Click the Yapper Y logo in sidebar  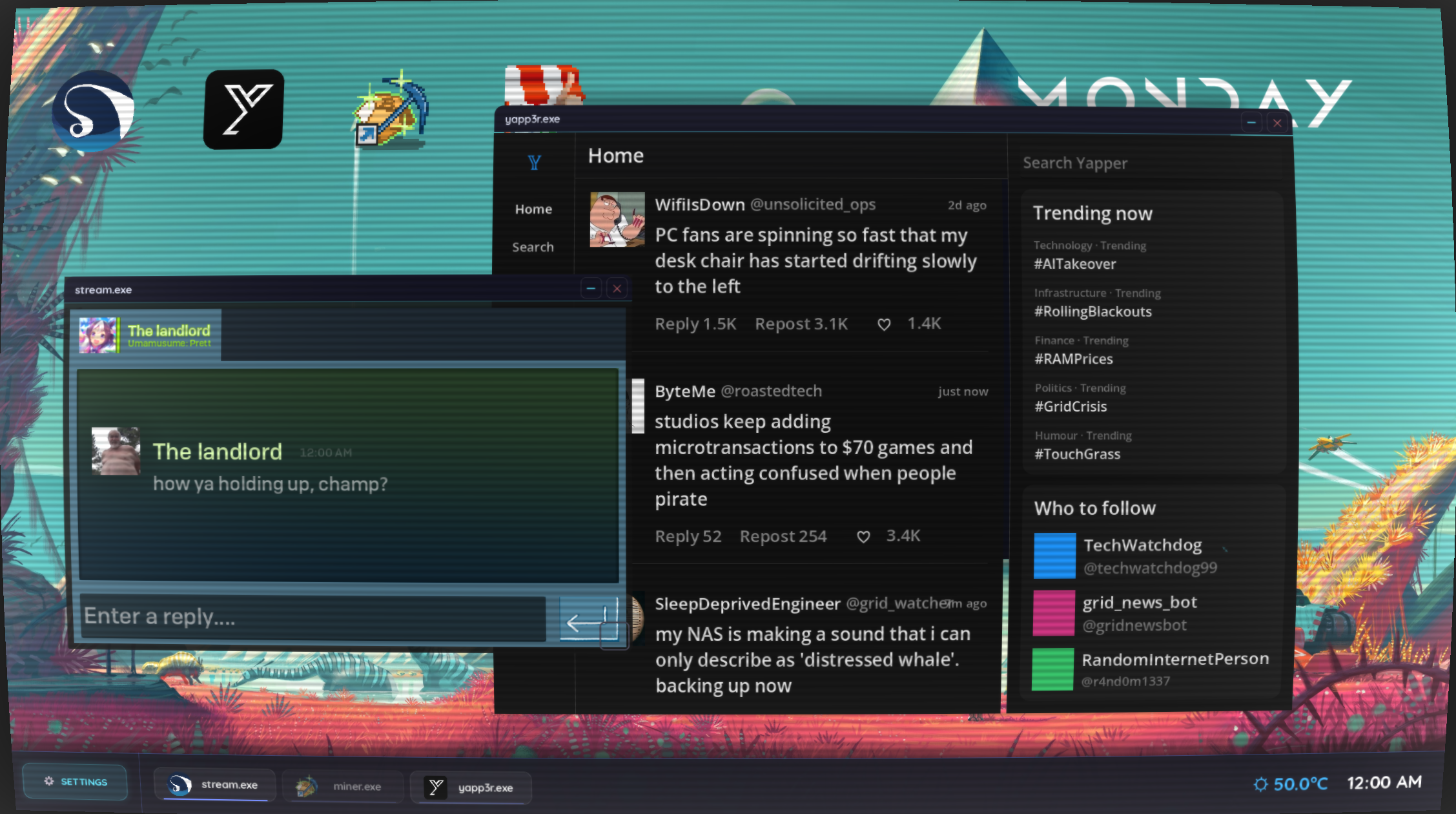(534, 163)
